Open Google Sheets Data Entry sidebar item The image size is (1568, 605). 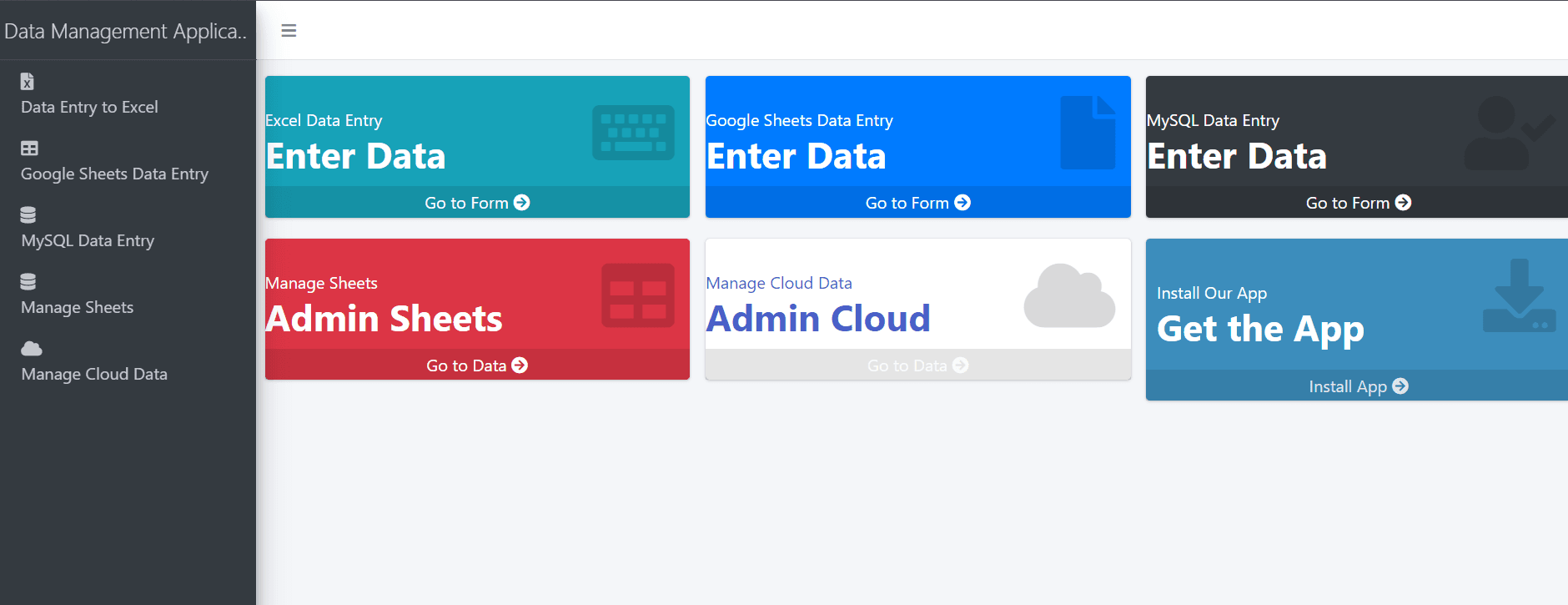point(114,174)
